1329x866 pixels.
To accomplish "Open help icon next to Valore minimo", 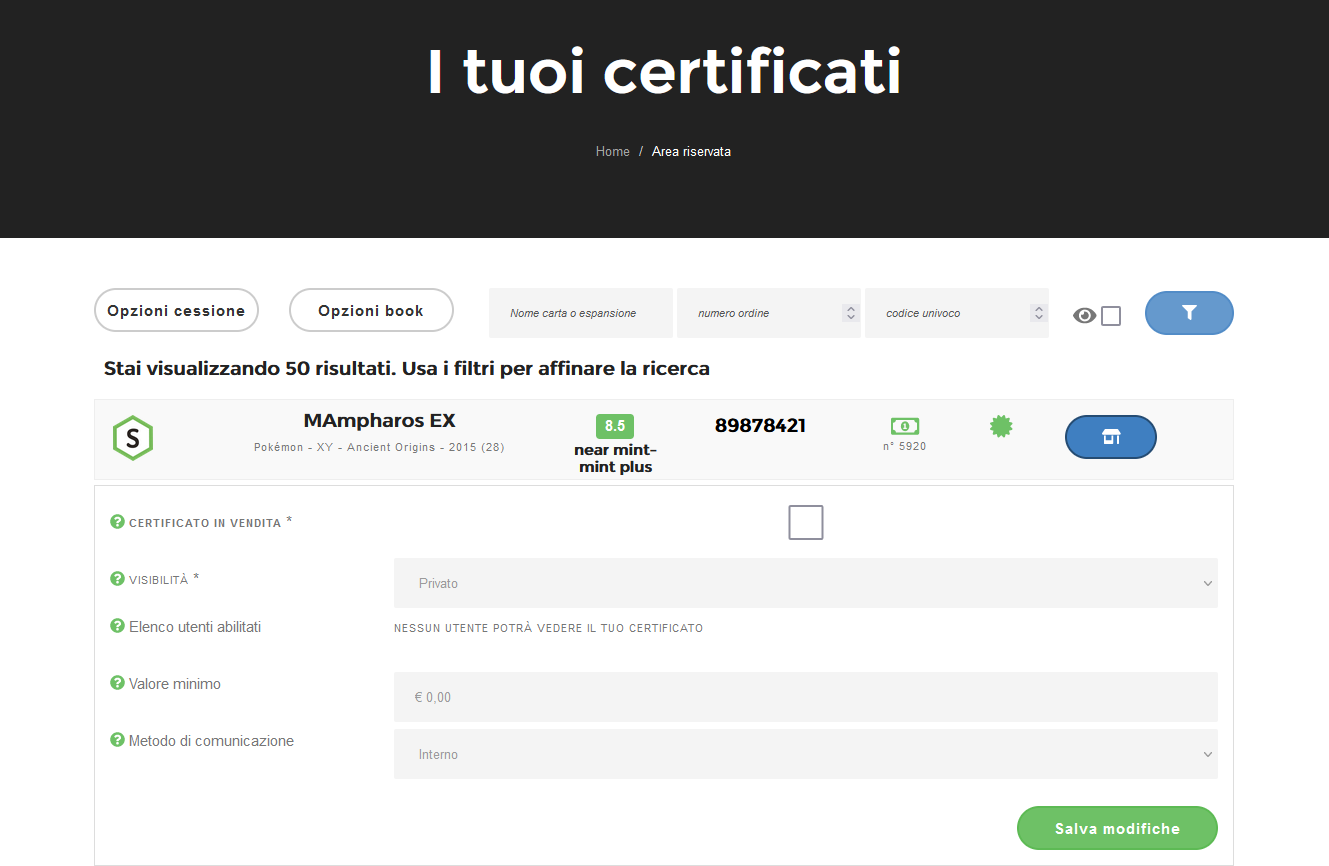I will point(117,684).
